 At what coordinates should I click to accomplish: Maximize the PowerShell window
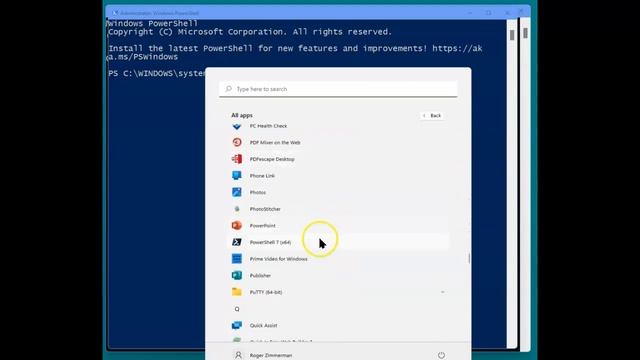[488, 13]
